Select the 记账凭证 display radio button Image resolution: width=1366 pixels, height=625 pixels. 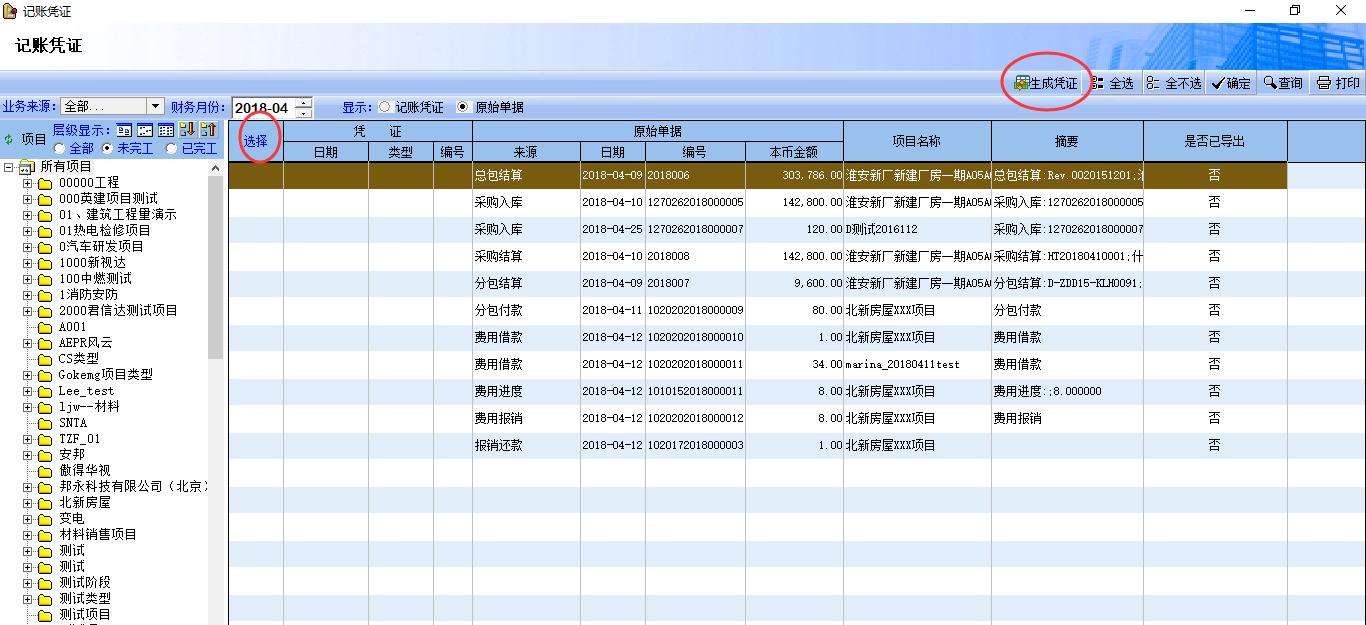385,107
